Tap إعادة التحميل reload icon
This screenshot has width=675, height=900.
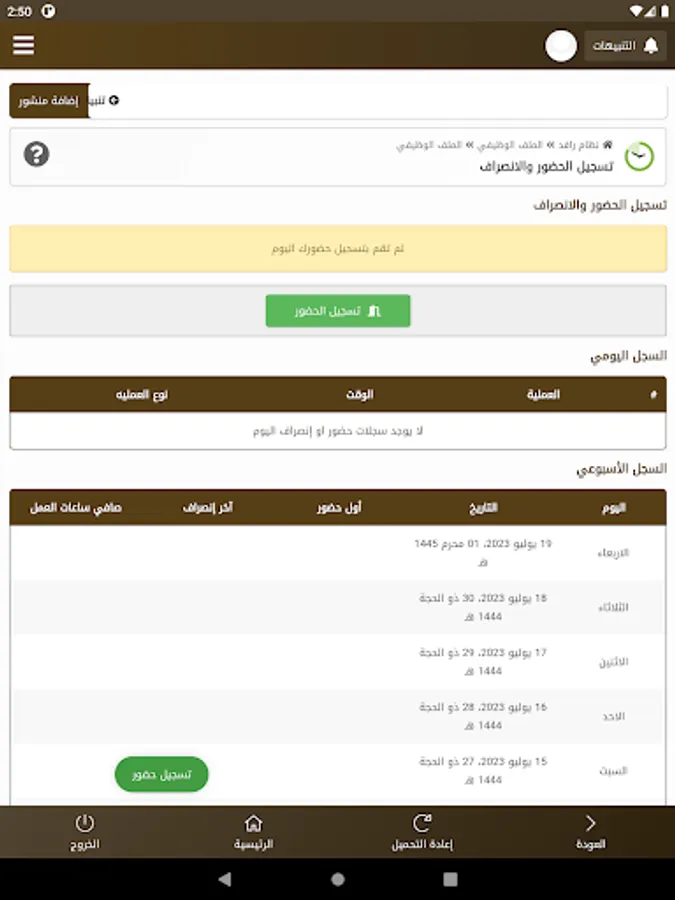422,832
